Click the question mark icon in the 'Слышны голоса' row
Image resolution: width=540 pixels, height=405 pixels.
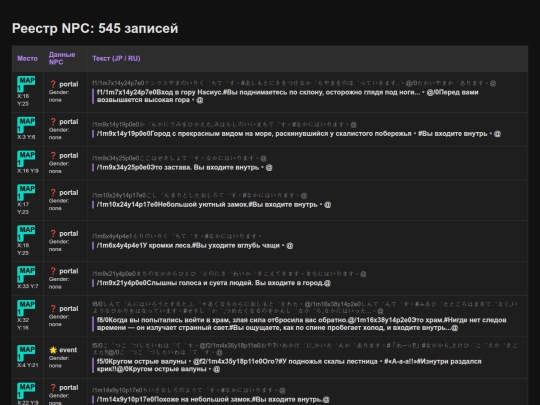(x=53, y=271)
